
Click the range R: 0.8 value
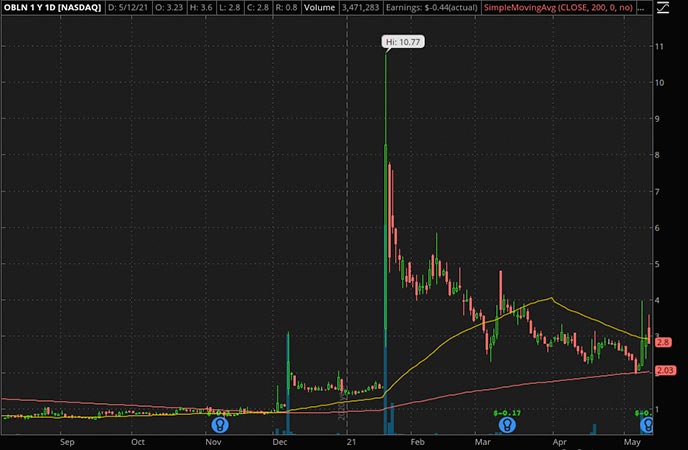287,7
